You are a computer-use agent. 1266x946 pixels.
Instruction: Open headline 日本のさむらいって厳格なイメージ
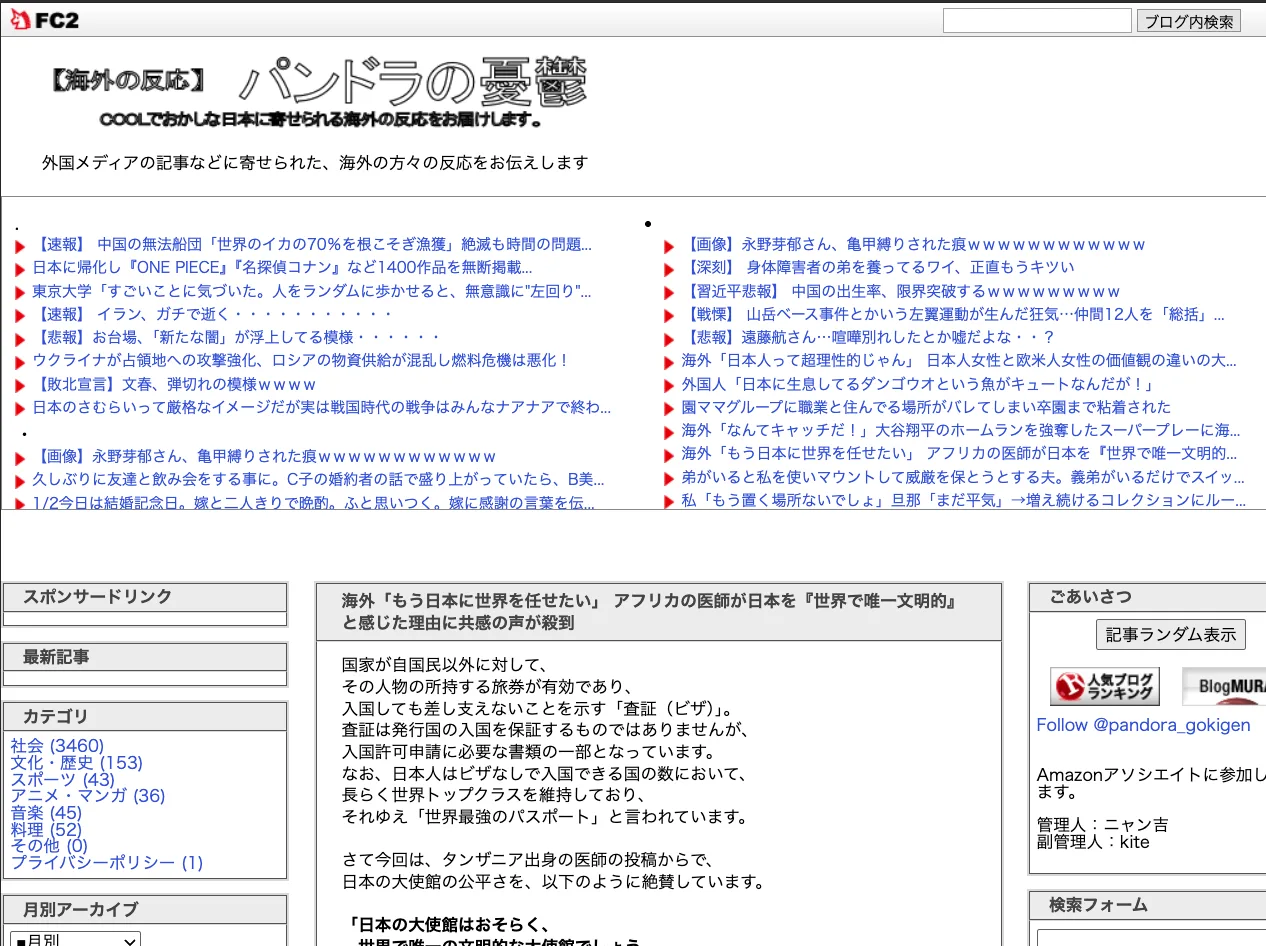coord(322,407)
